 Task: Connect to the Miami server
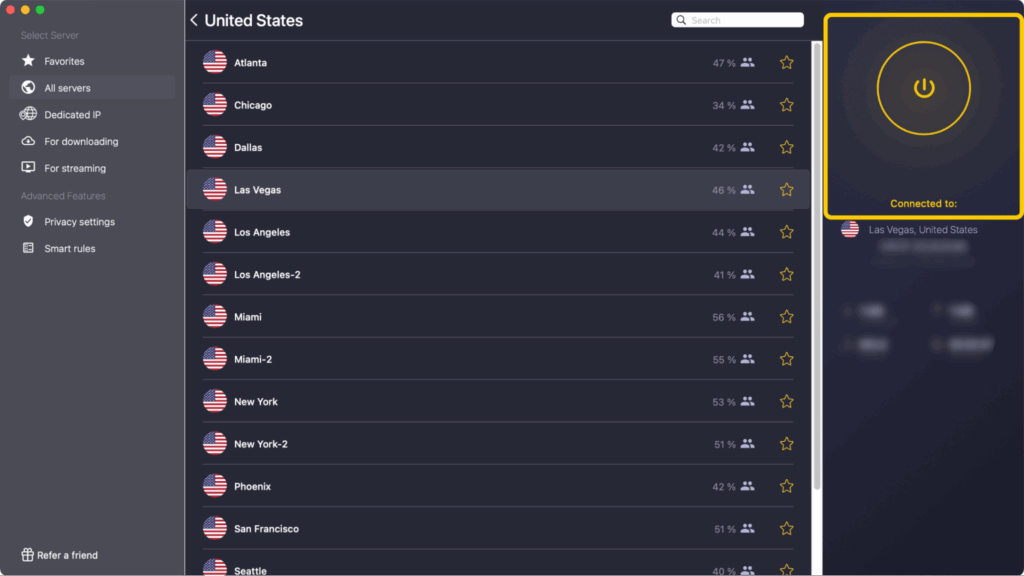(x=248, y=317)
